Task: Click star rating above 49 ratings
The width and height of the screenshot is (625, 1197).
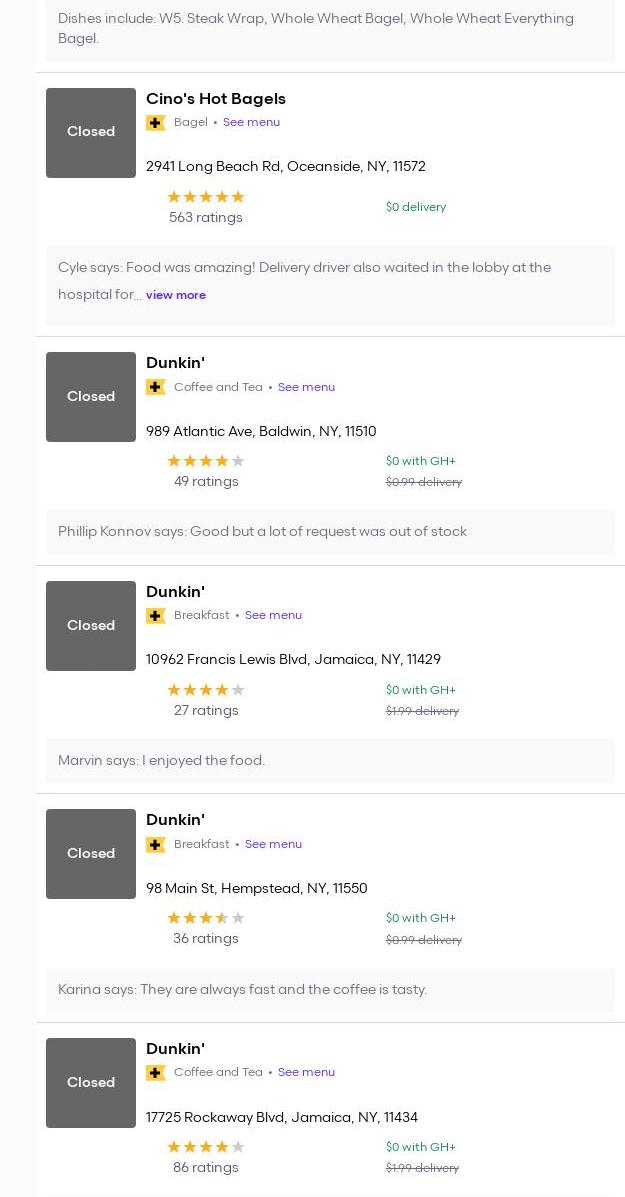Action: [205, 461]
